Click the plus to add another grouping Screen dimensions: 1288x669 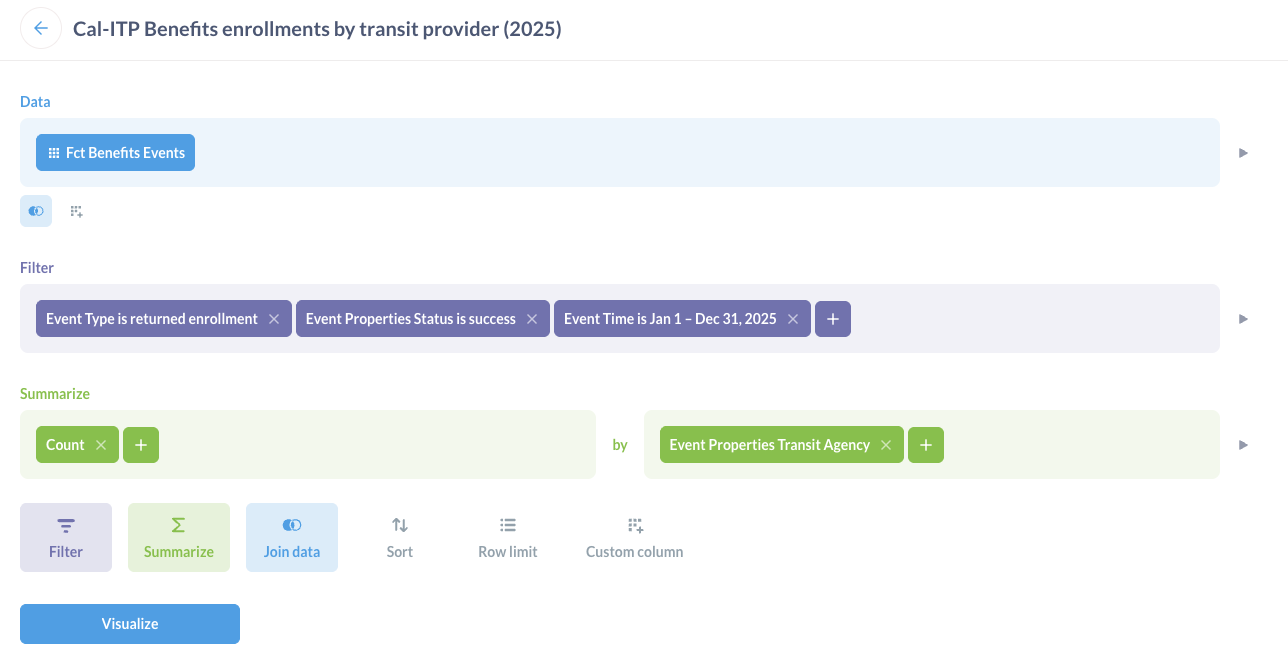click(925, 444)
